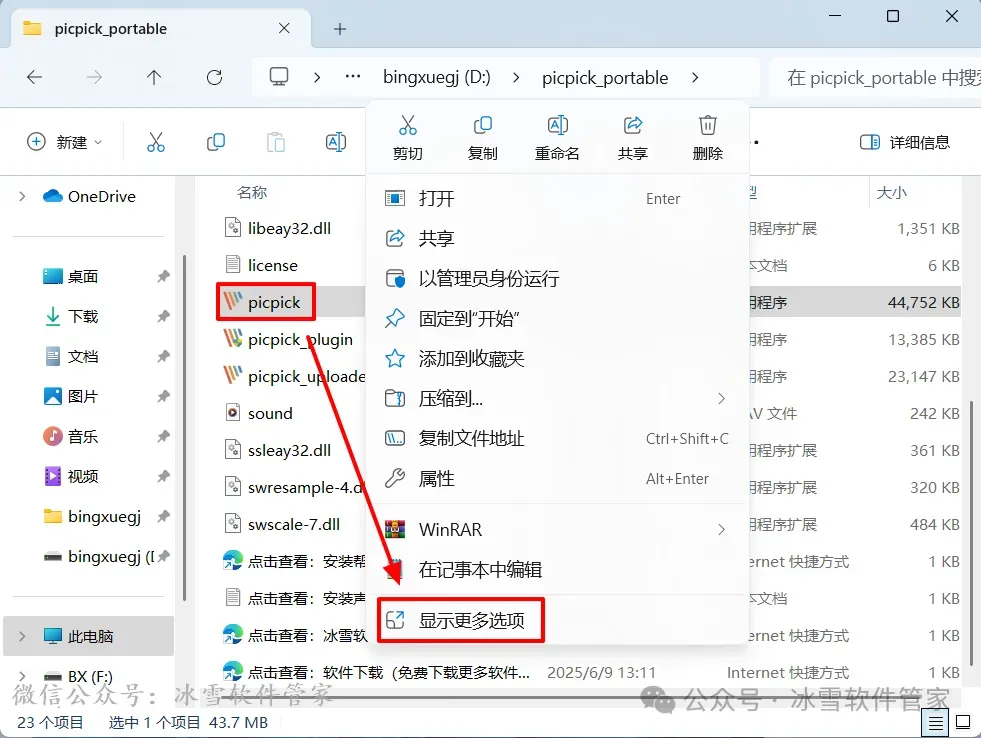
Task: Sort by the 大小 column header
Action: (892, 193)
